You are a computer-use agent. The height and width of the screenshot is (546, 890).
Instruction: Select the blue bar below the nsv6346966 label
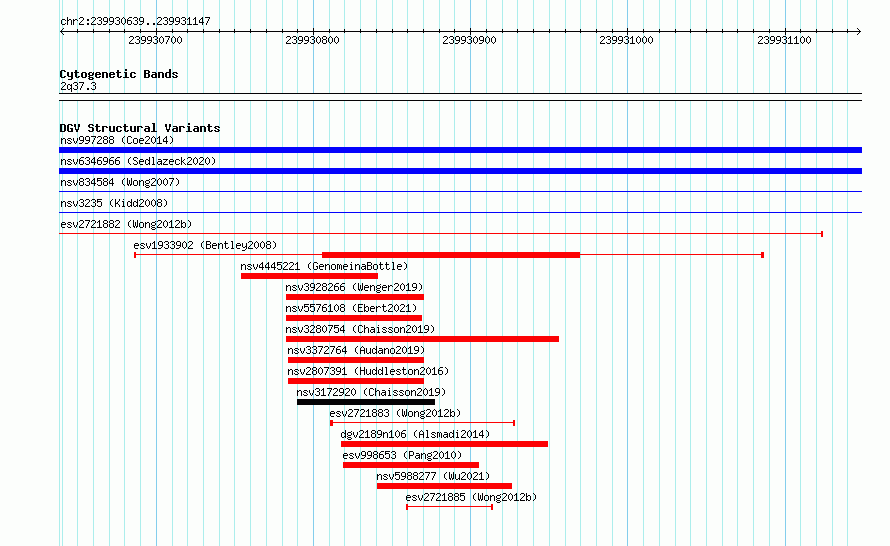pos(460,171)
